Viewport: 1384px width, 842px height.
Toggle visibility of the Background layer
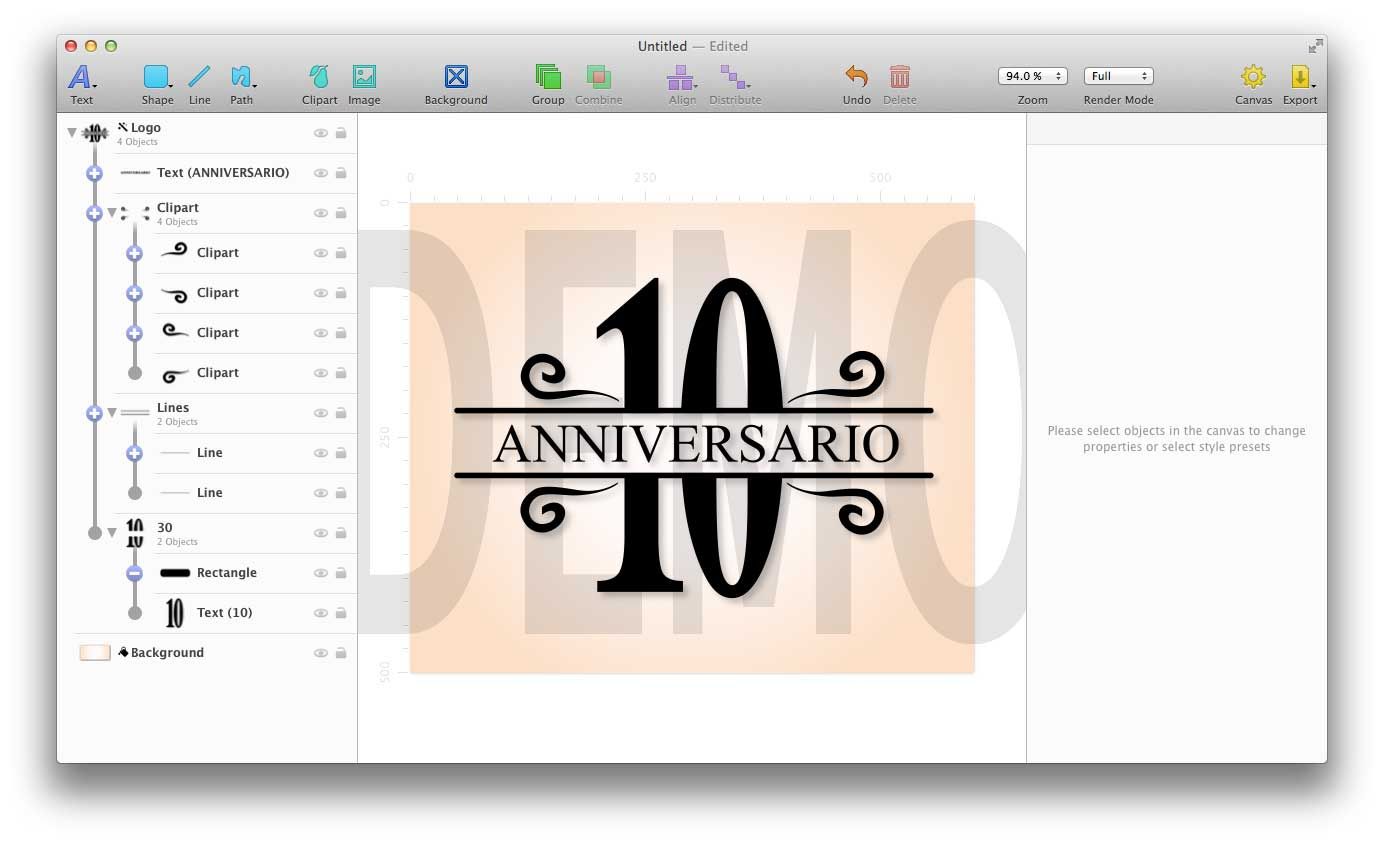[321, 653]
